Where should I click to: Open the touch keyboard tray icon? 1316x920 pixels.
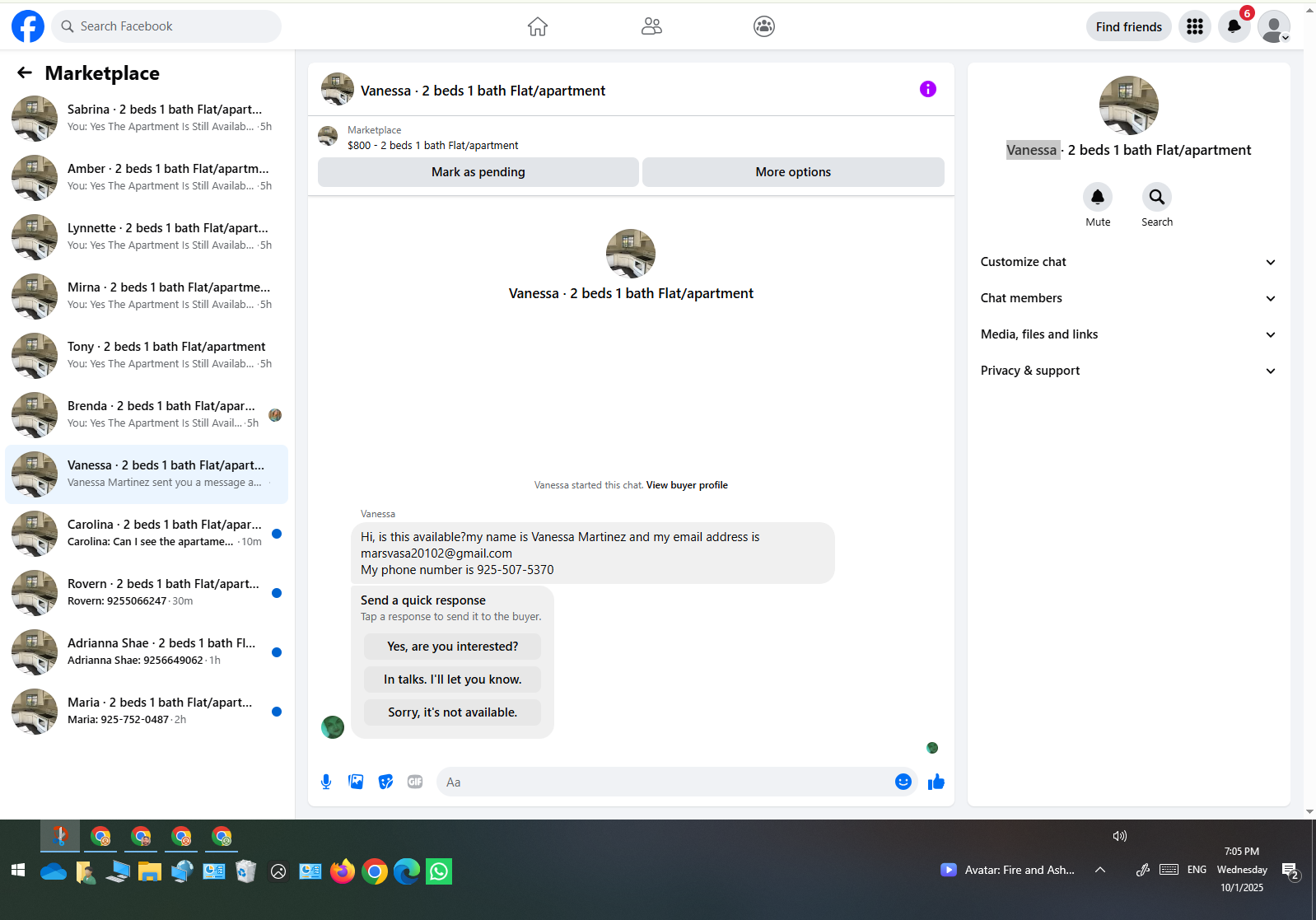pyautogui.click(x=1169, y=870)
